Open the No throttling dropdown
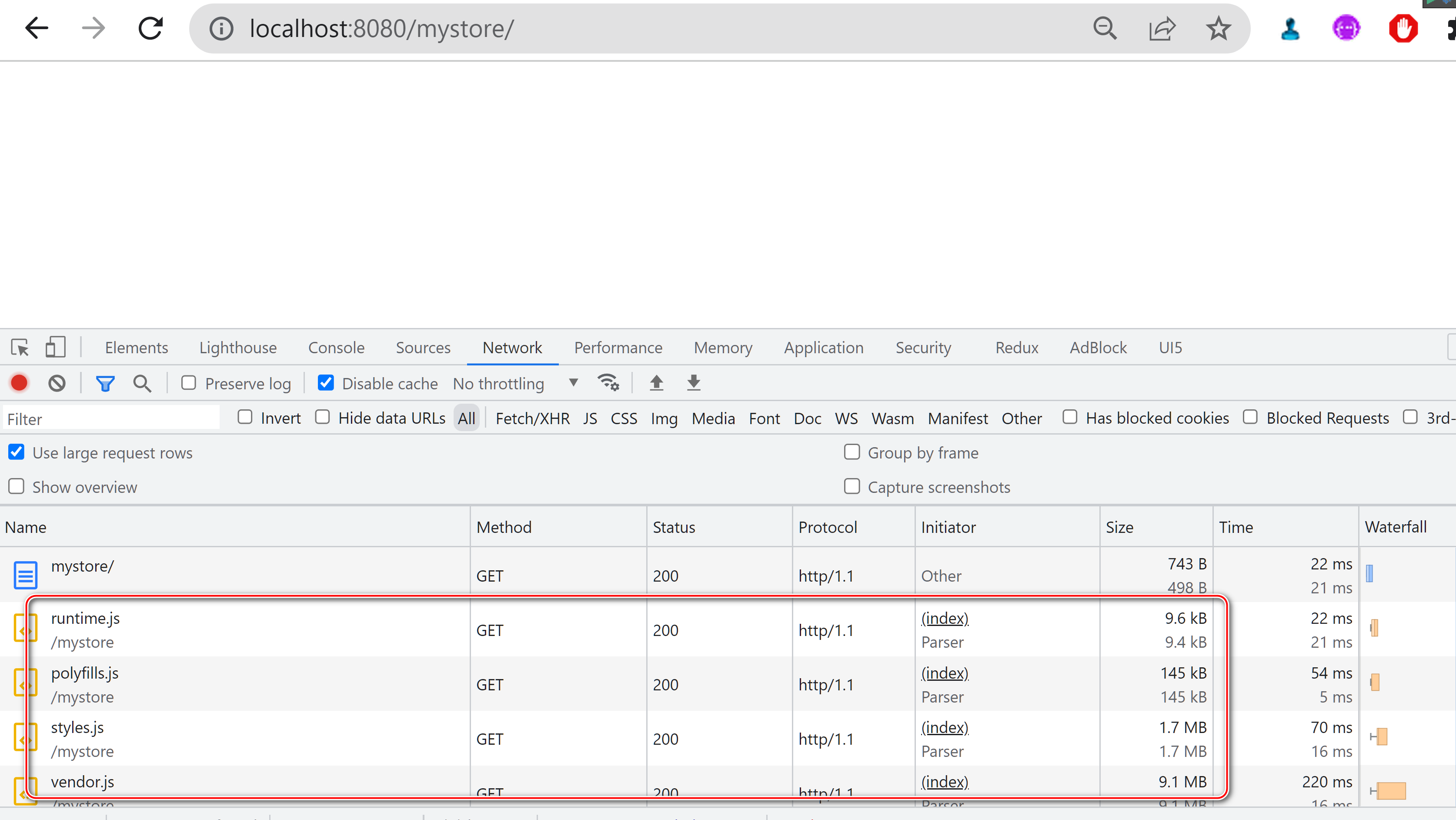 tap(515, 383)
